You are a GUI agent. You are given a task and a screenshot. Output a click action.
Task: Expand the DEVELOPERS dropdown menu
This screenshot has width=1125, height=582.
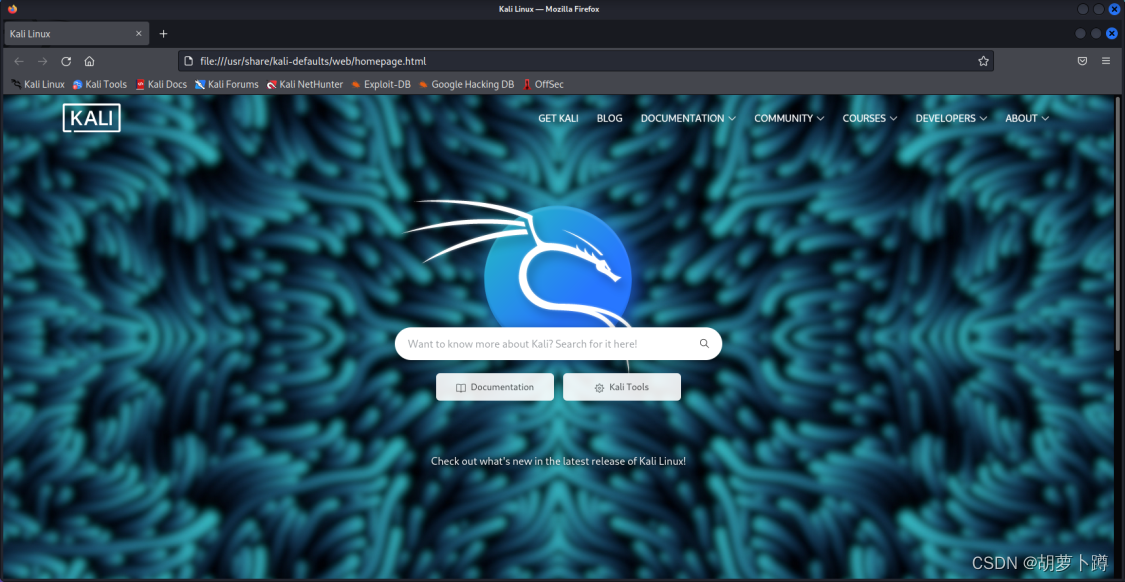(x=951, y=118)
